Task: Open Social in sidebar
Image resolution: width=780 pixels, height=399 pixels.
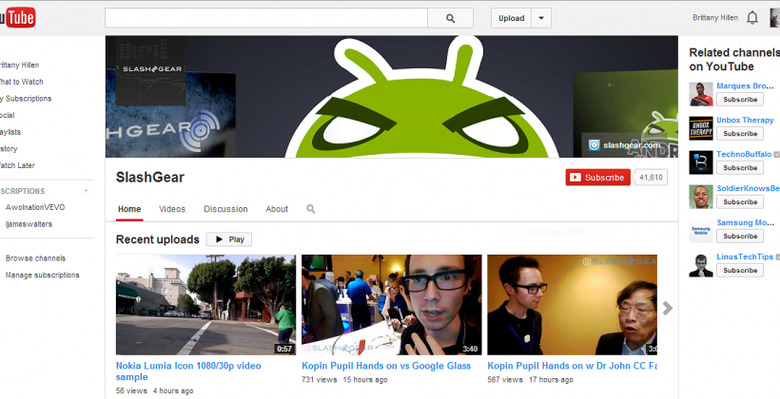Action: (x=7, y=115)
